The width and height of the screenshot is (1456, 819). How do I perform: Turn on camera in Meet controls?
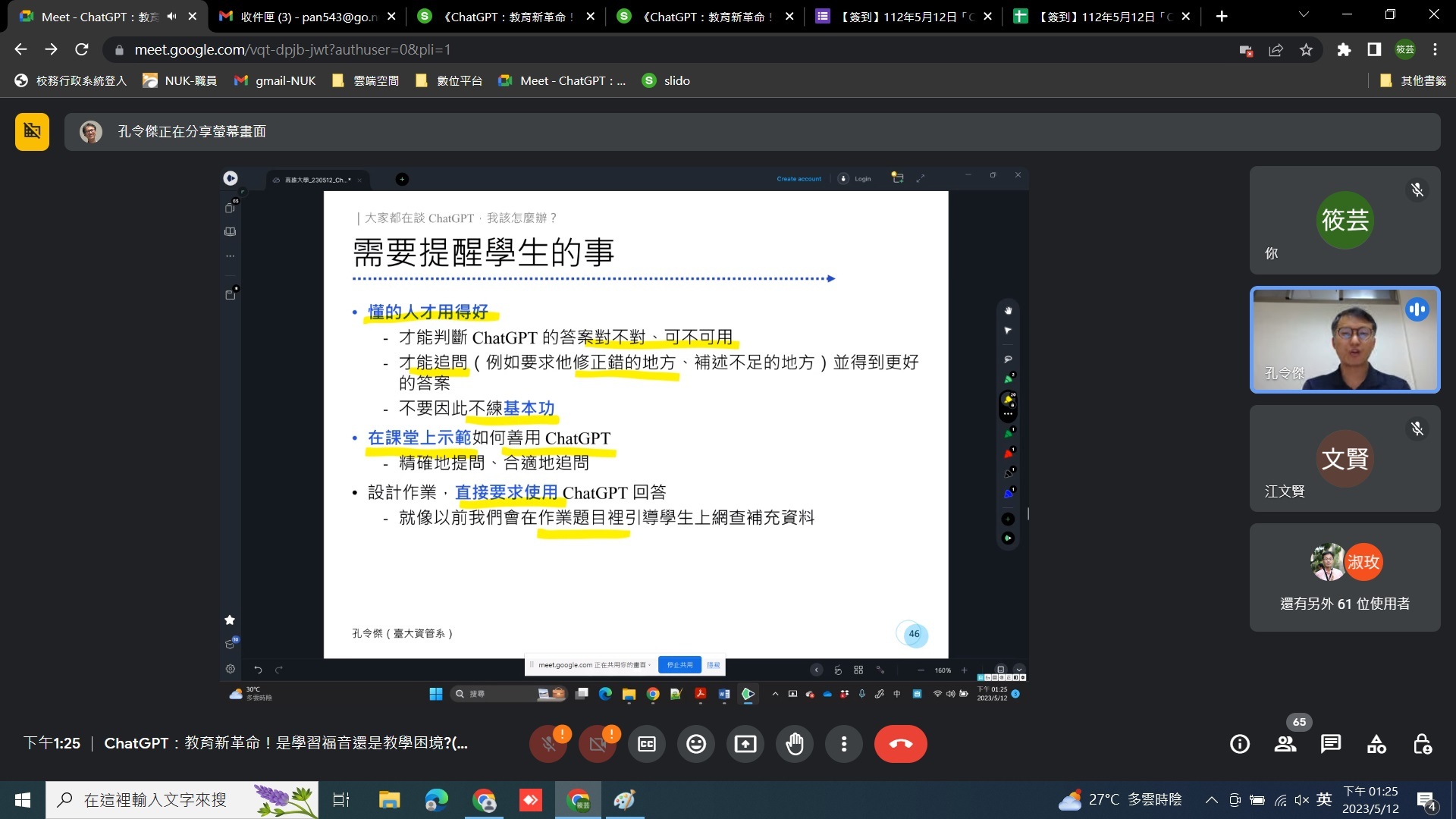pyautogui.click(x=598, y=744)
